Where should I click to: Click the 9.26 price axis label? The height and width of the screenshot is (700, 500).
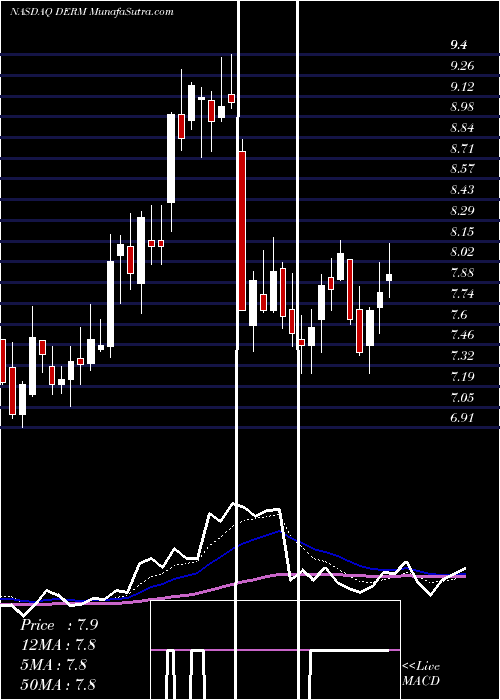[462, 66]
